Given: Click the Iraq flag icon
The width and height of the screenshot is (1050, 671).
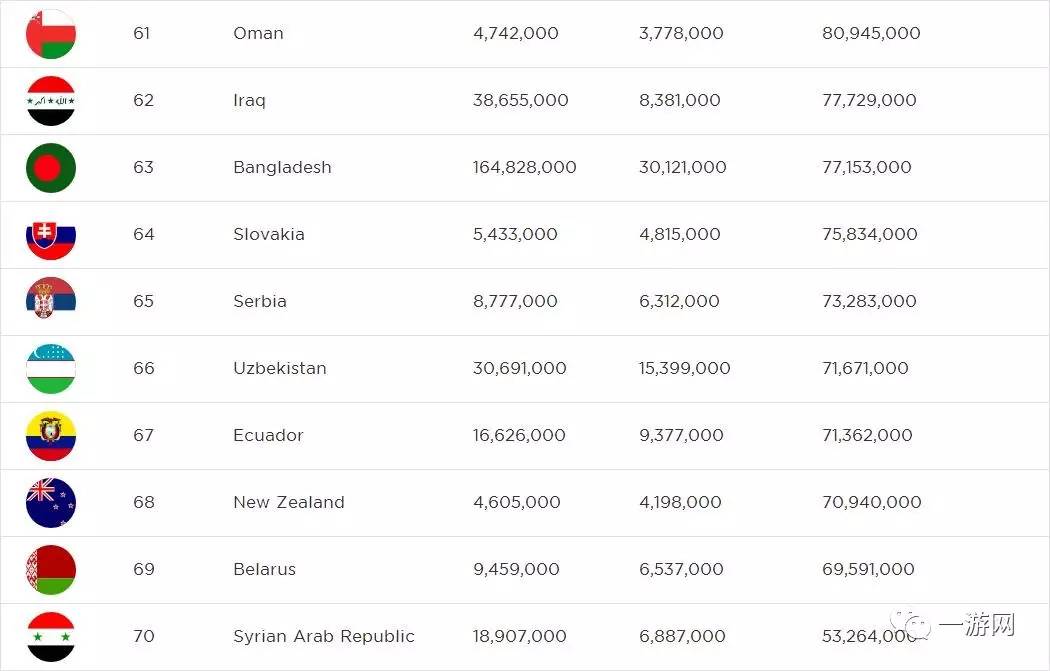Looking at the screenshot, I should tap(51, 101).
